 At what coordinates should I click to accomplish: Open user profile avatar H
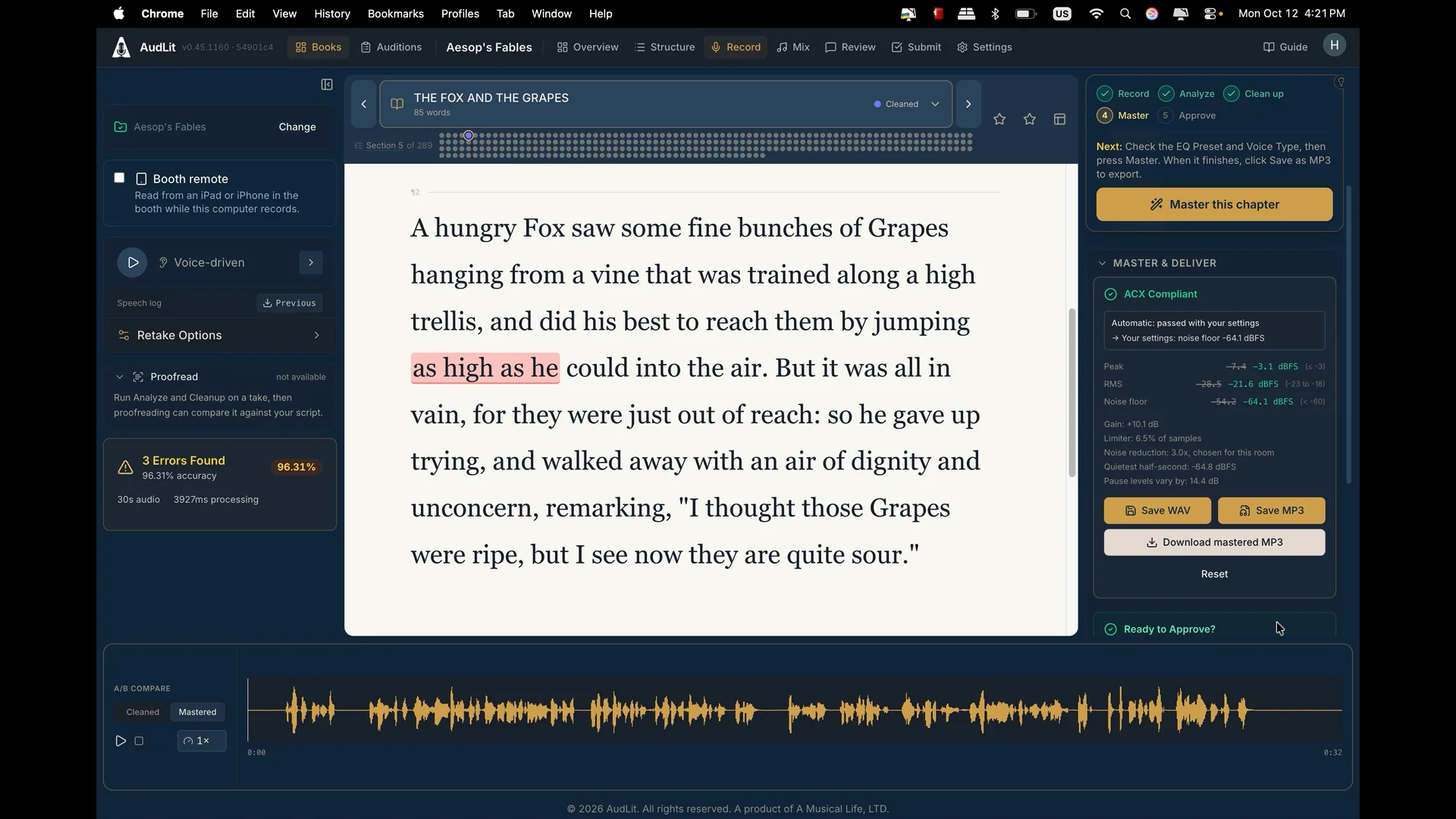1335,45
